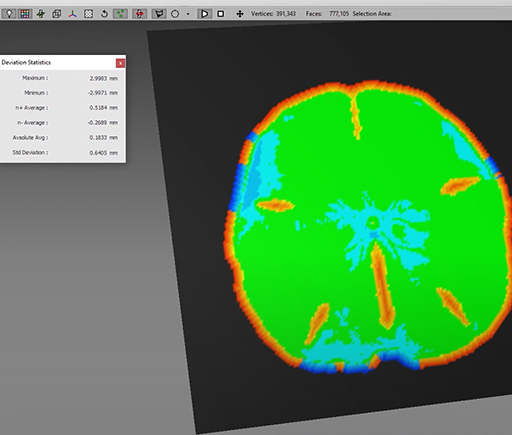
Task: Click the Absolute Avg value 0.1833 mm
Action: [104, 137]
